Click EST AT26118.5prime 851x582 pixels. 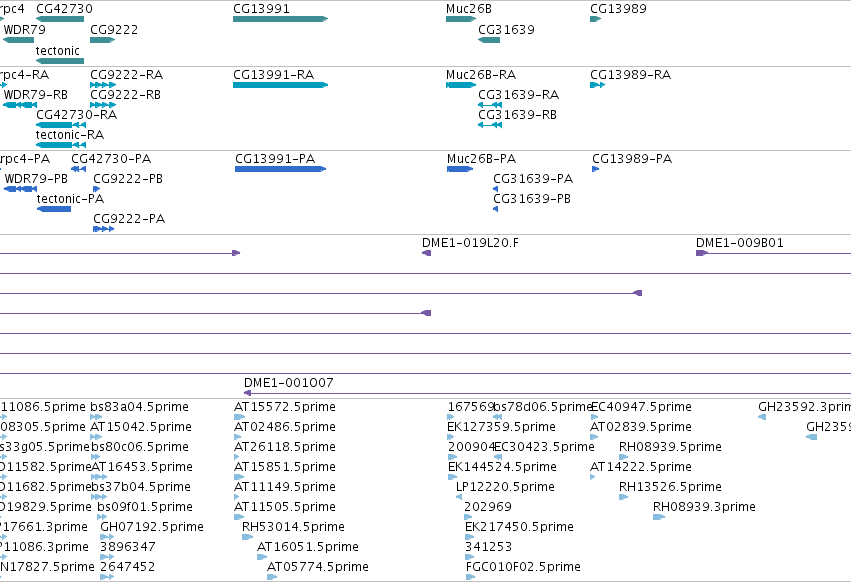(x=284, y=447)
